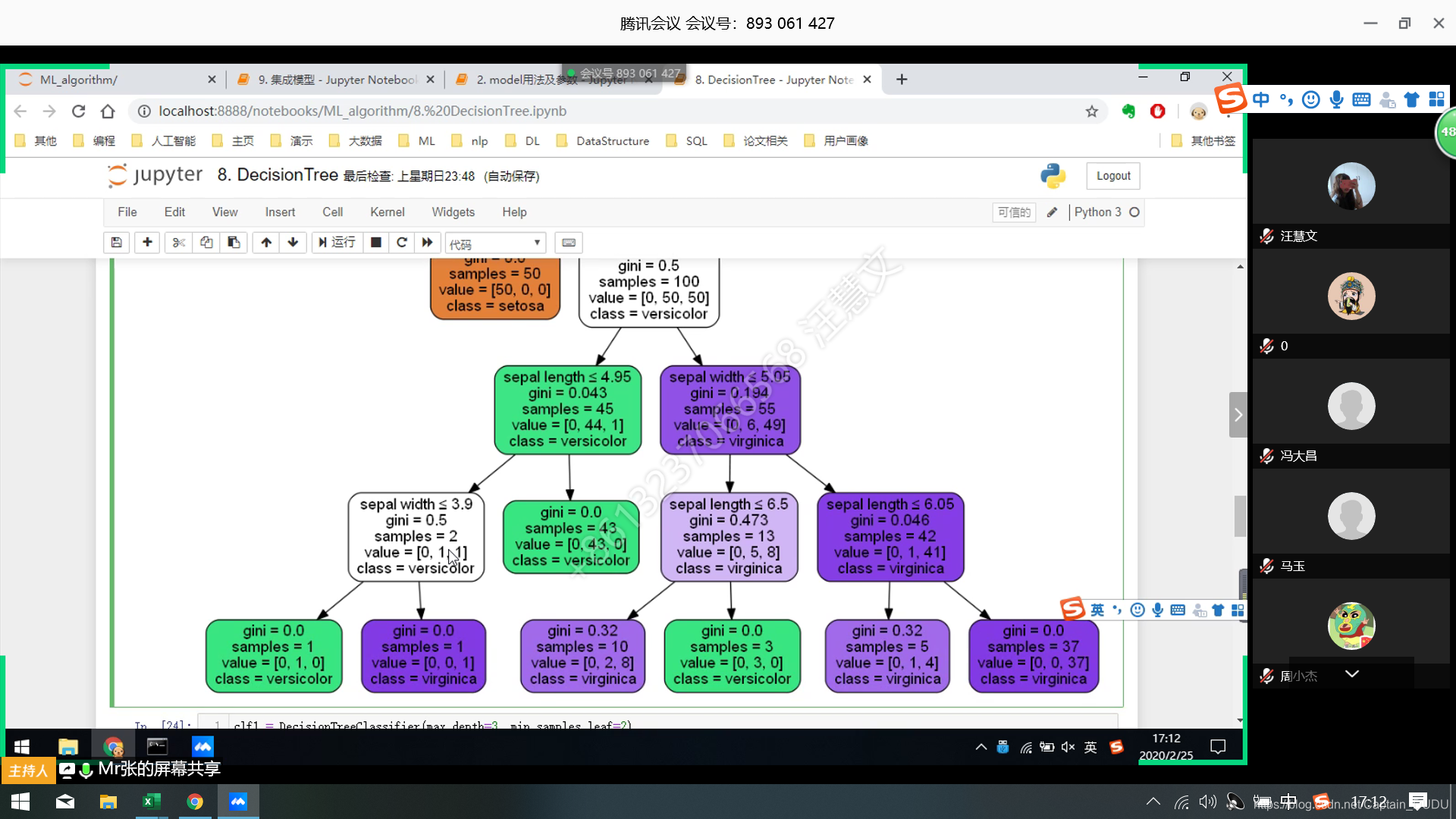Reload the browser page
The image size is (1456, 819).
(x=78, y=111)
